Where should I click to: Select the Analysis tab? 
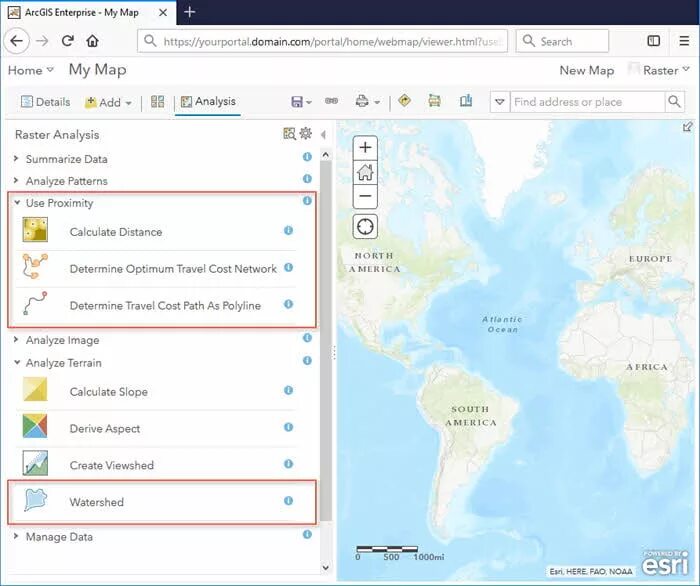(208, 101)
